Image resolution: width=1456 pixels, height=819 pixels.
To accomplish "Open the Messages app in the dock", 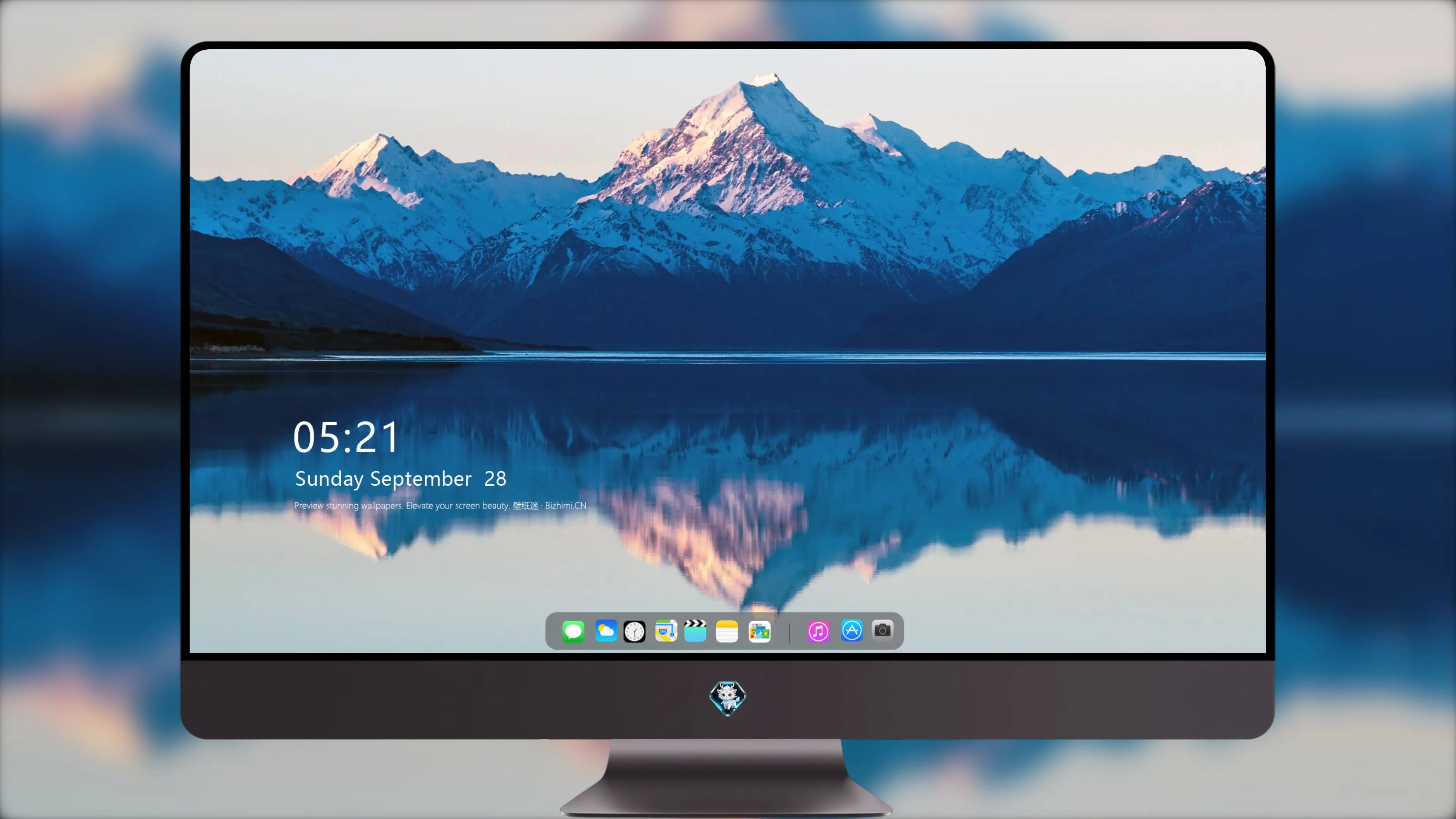I will [573, 631].
